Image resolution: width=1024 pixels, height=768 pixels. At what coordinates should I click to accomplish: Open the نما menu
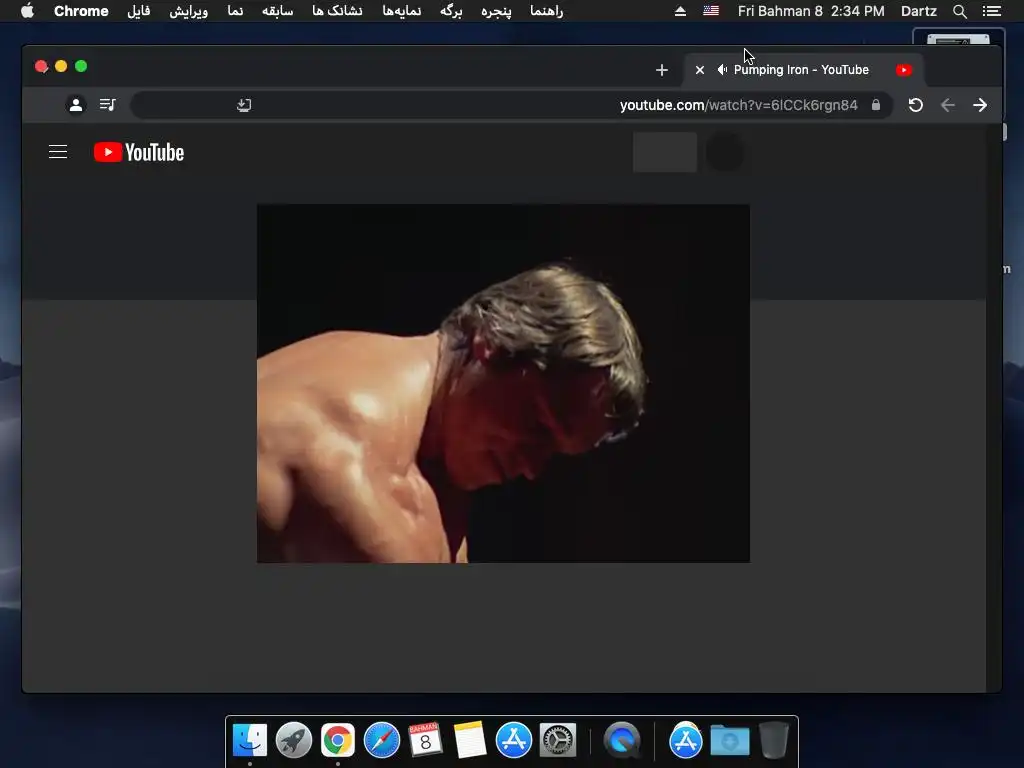(x=235, y=11)
